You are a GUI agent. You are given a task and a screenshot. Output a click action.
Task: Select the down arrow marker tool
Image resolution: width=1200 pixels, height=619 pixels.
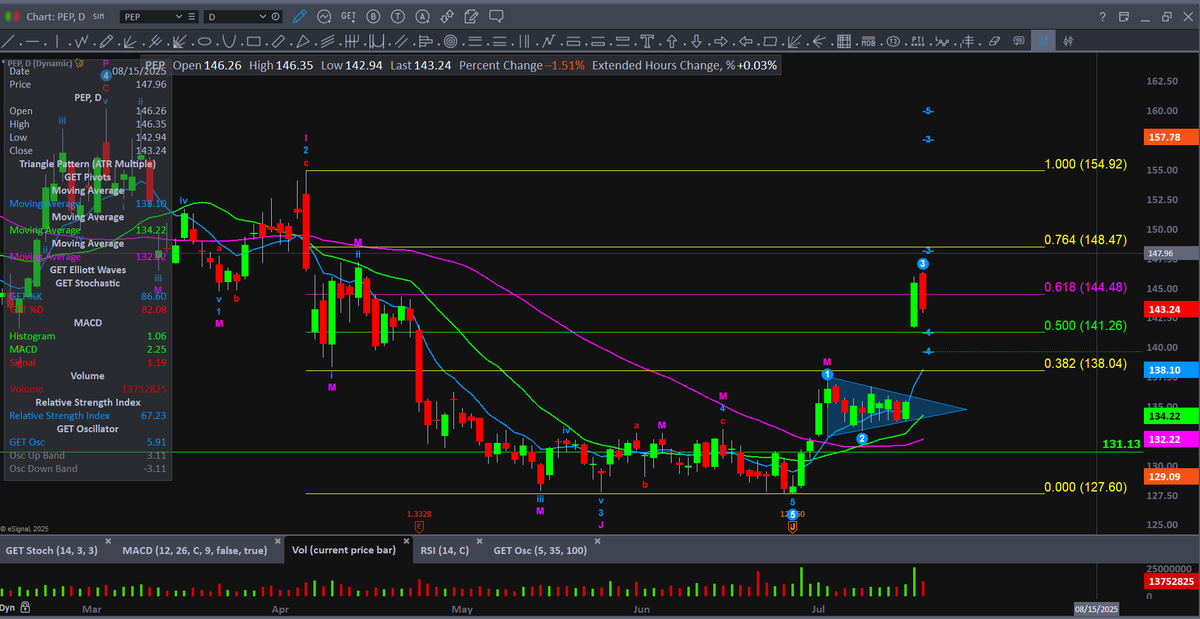[x=697, y=41]
